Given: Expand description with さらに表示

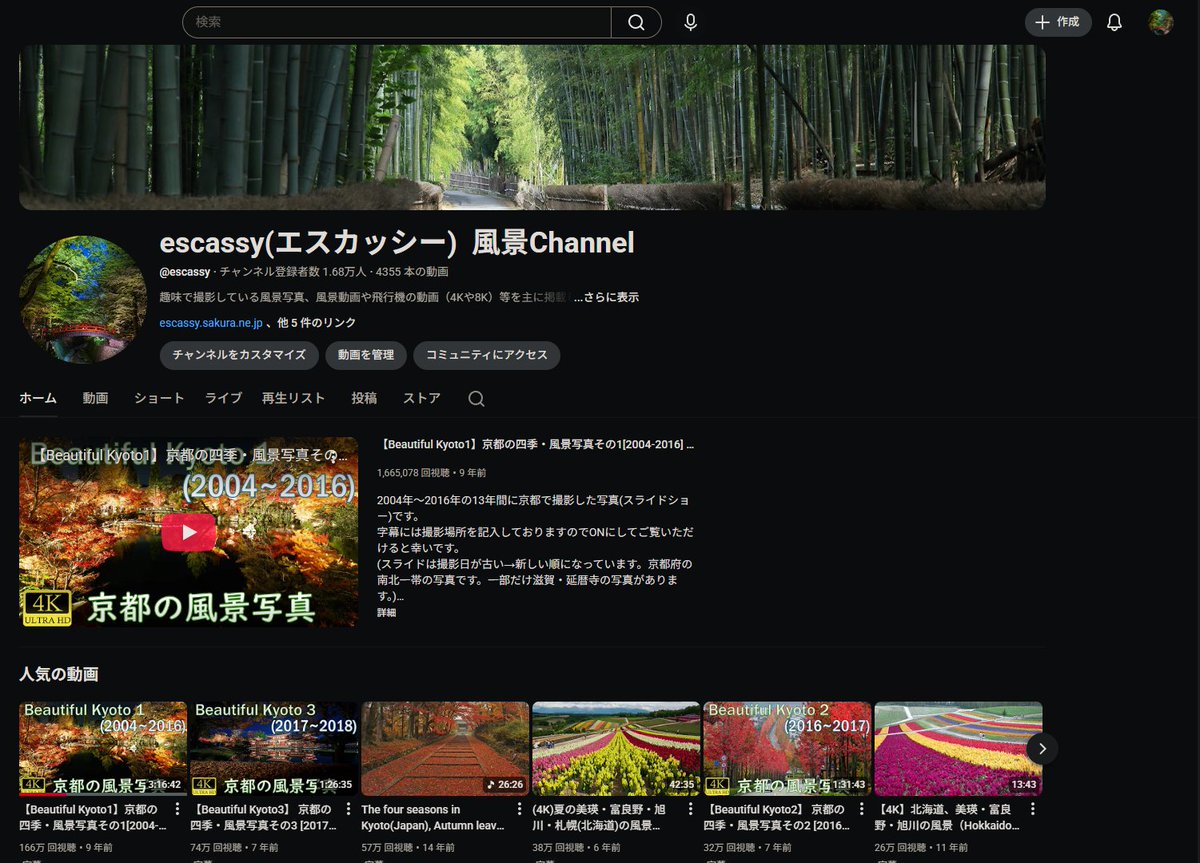Looking at the screenshot, I should coord(606,297).
